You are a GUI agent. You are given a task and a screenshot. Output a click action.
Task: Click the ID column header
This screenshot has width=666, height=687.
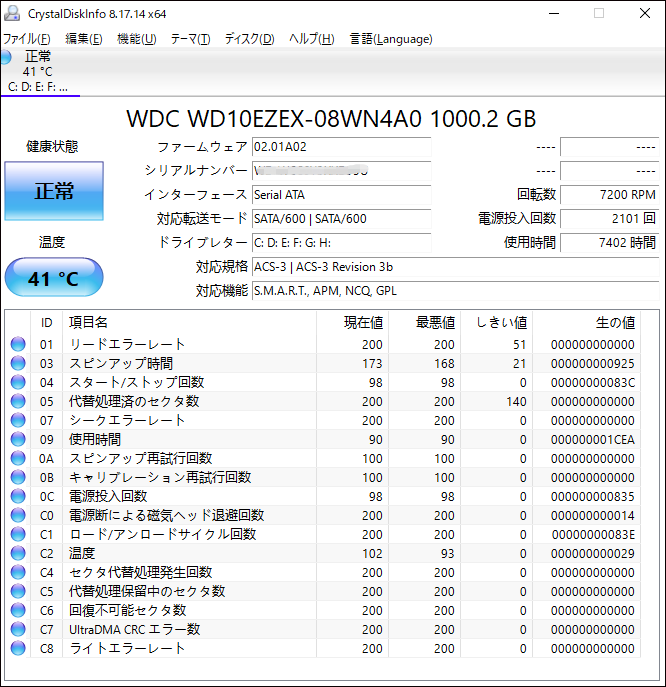[46, 322]
